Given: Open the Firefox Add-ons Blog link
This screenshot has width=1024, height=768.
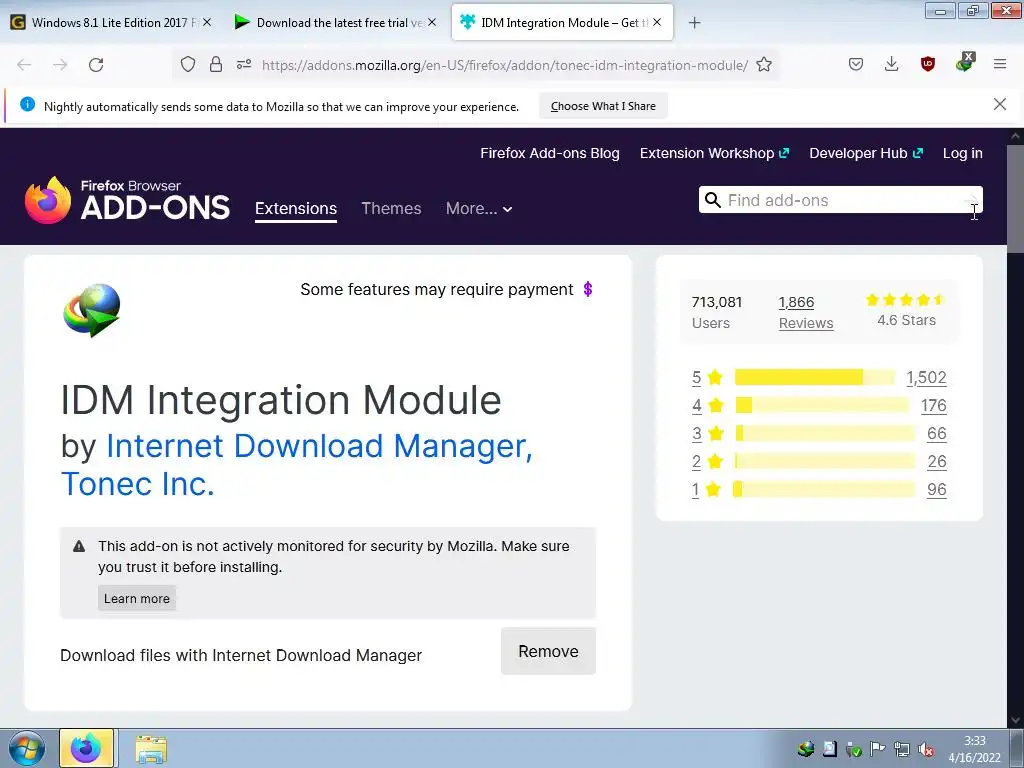Looking at the screenshot, I should 550,153.
